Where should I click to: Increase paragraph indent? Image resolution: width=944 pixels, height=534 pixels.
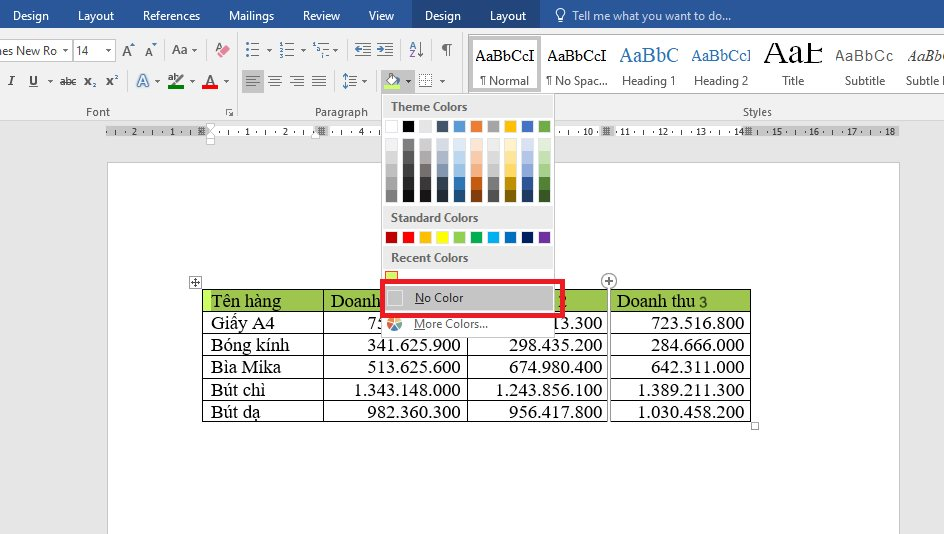(385, 50)
